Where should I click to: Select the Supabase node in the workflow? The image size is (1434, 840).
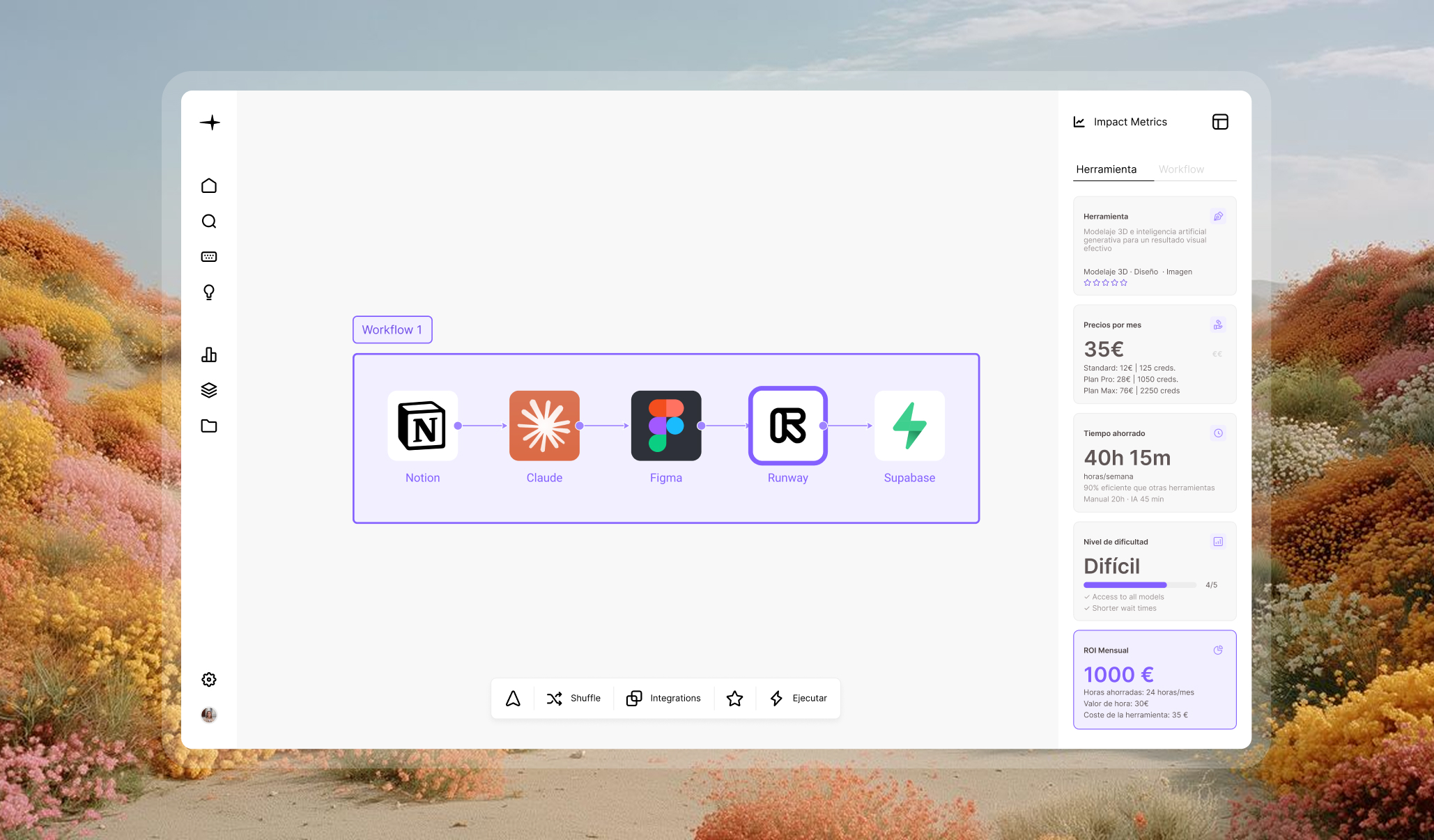click(909, 426)
